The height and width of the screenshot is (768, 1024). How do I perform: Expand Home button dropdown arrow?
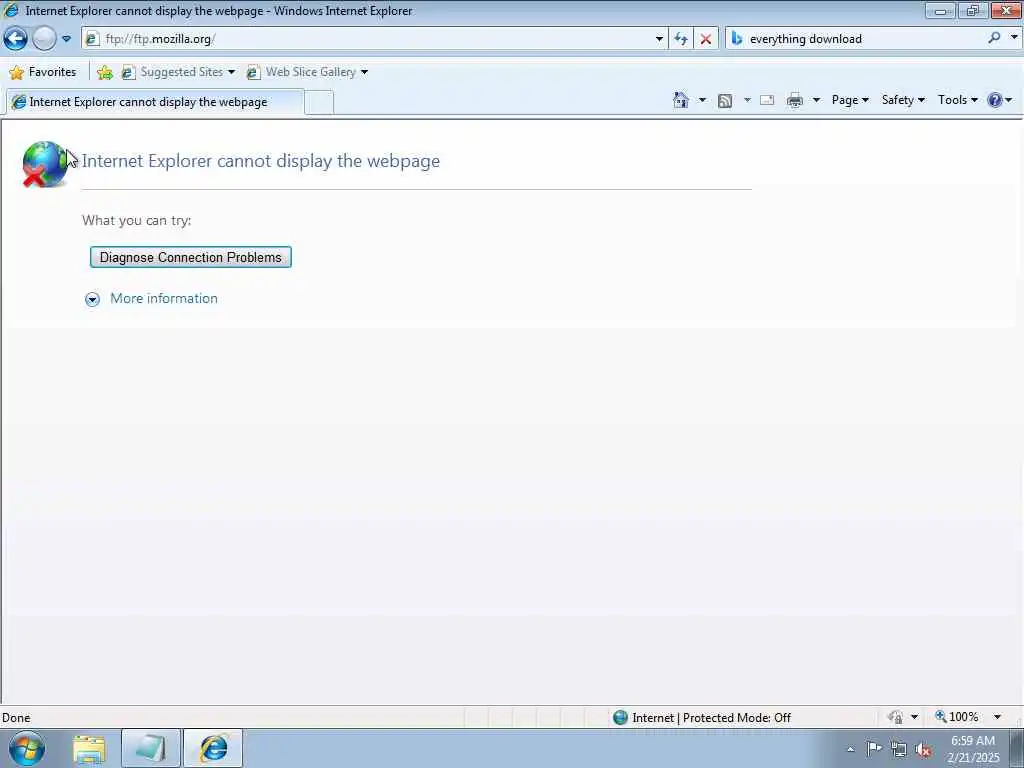click(x=702, y=100)
